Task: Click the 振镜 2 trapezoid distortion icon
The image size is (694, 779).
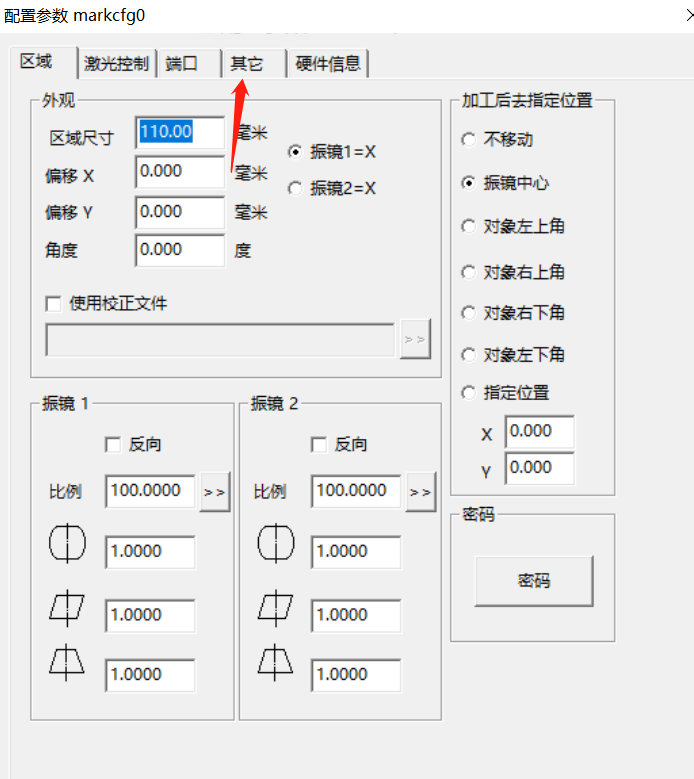Action: click(275, 663)
